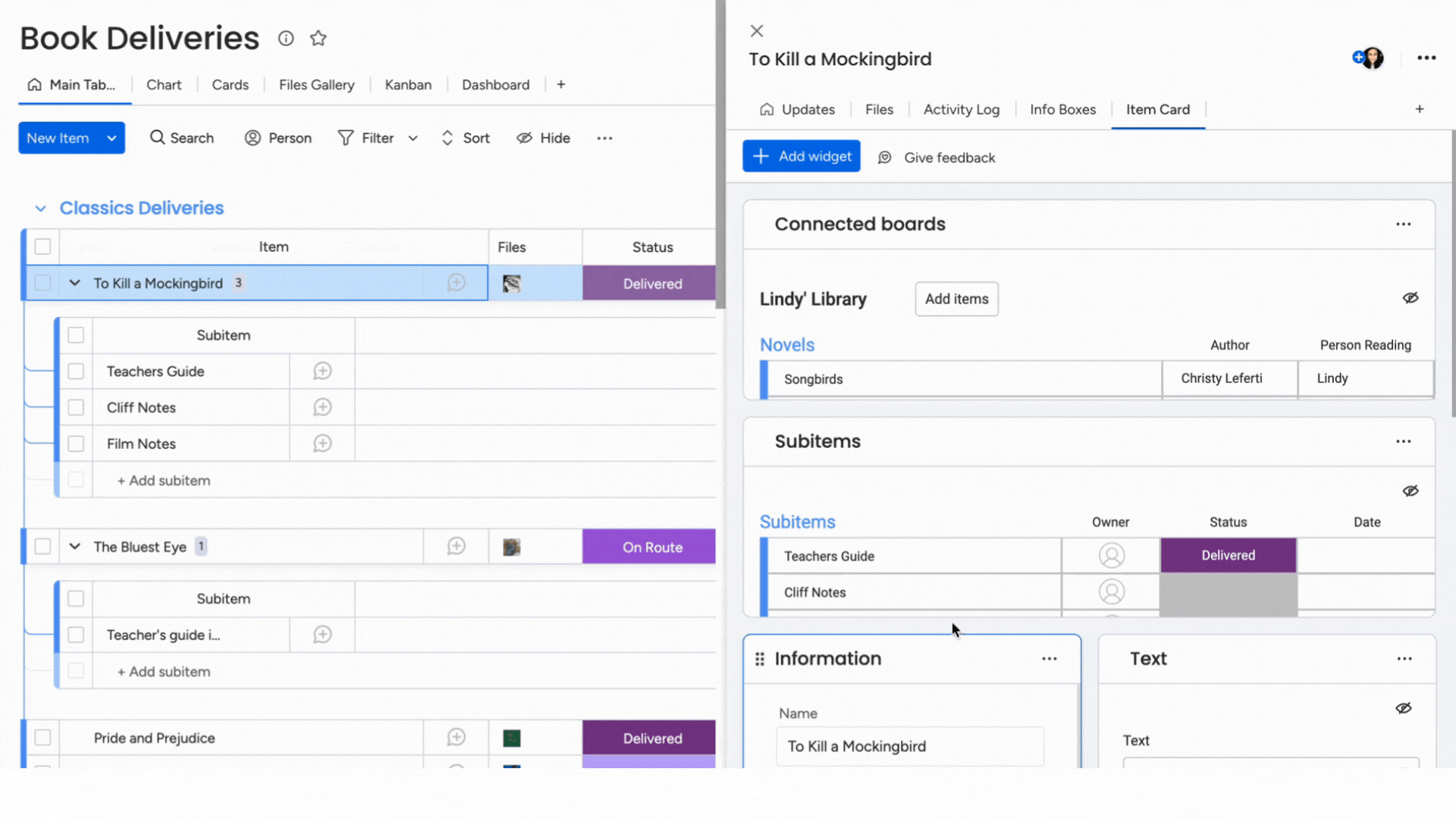Click the add item icon next to To Kill a Mockingbird

tap(455, 283)
